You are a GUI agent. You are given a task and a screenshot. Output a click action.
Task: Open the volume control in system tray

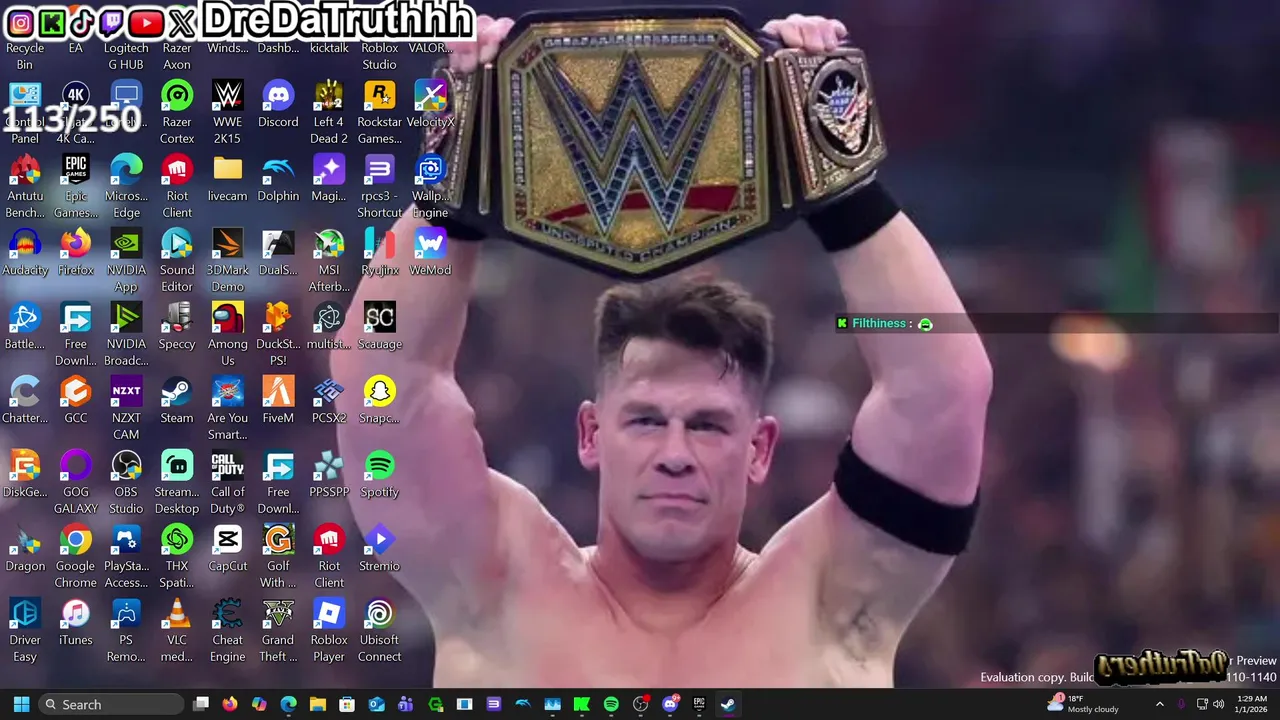click(1218, 704)
